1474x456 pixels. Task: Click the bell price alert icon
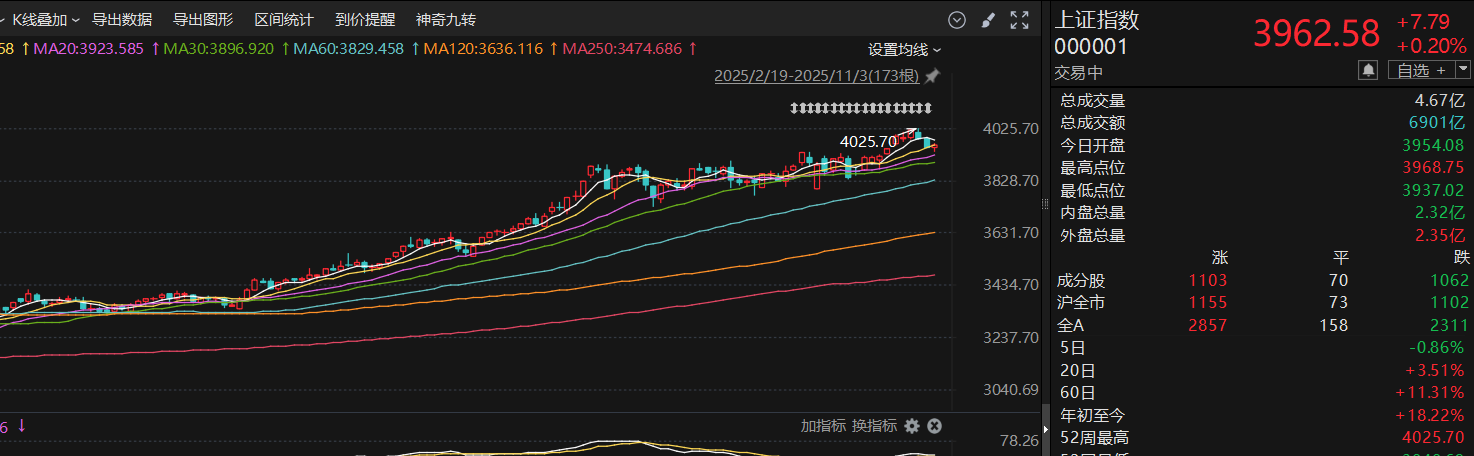pyautogui.click(x=1367, y=70)
